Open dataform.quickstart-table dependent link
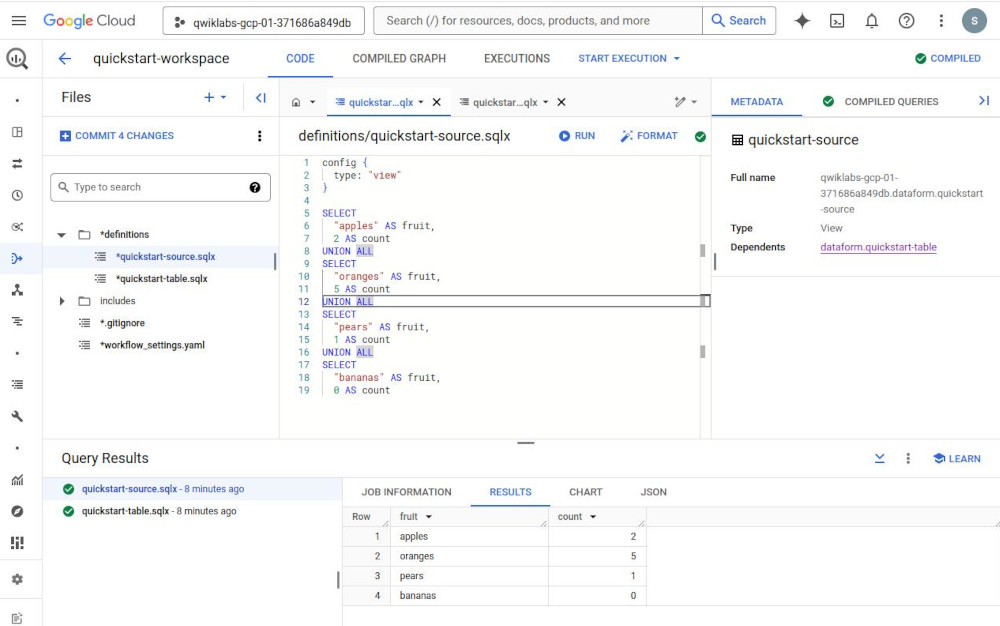The width and height of the screenshot is (1000, 626). coord(878,247)
